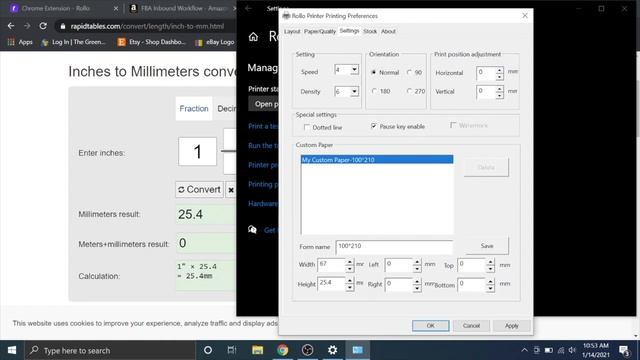Switch to the Stock tab

click(370, 31)
